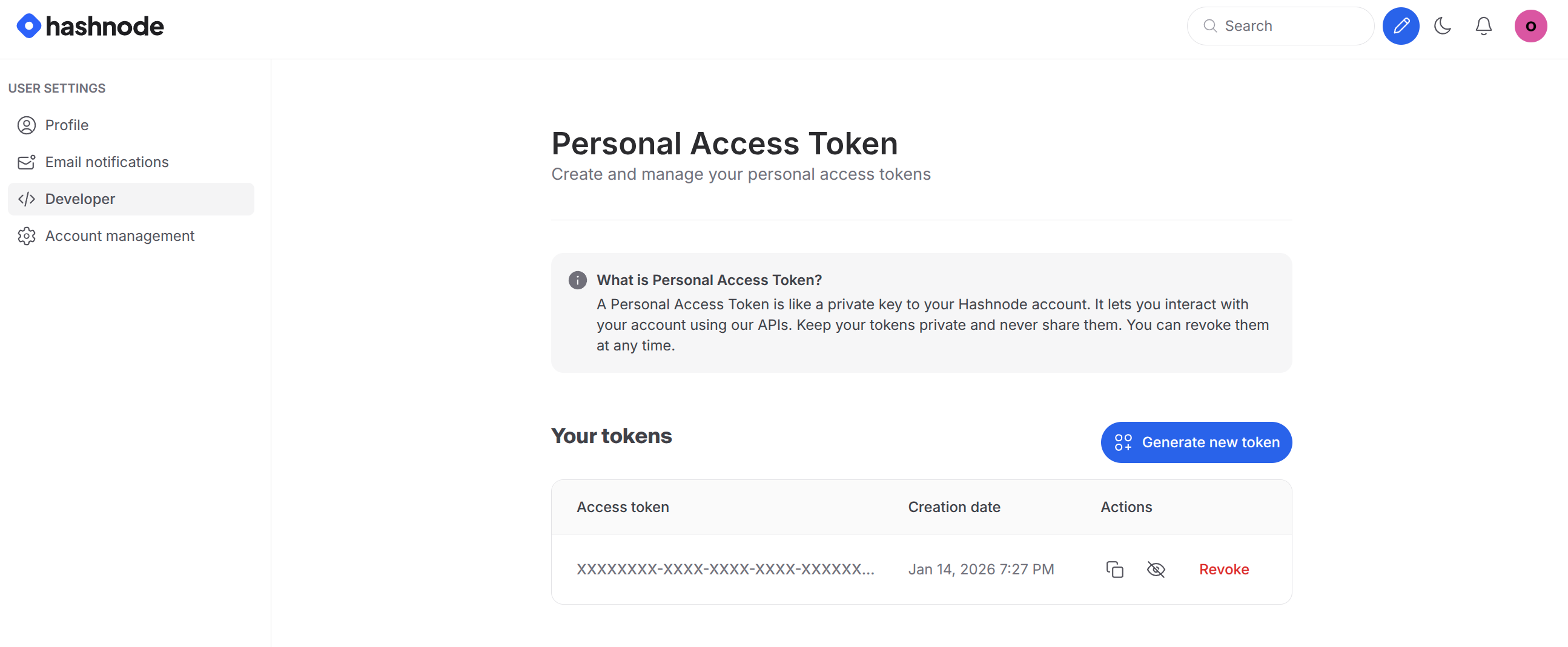1568x647 pixels.
Task: Open the profile avatar menu
Action: pos(1532,25)
